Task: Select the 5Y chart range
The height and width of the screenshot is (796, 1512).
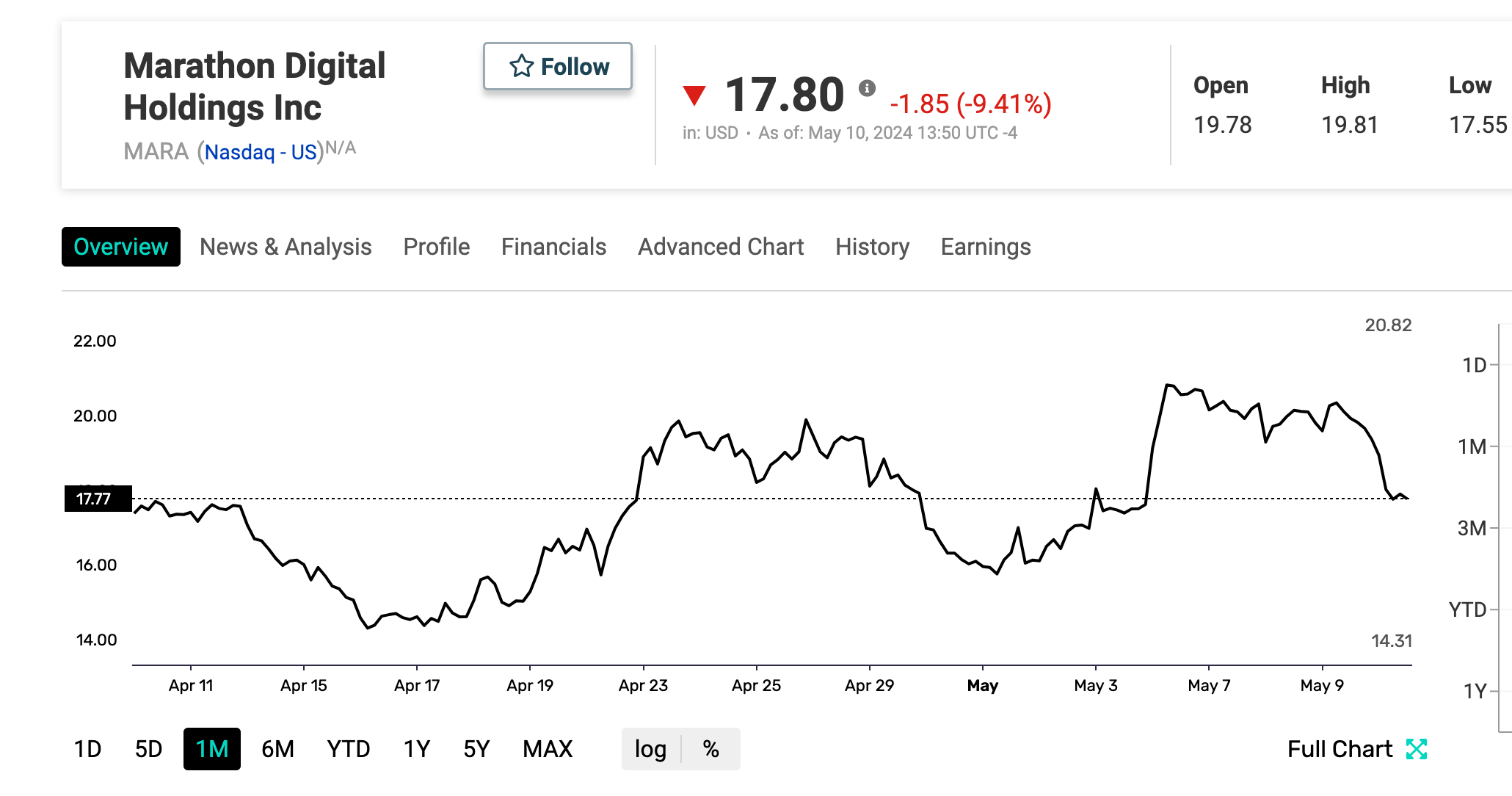Action: tap(476, 749)
